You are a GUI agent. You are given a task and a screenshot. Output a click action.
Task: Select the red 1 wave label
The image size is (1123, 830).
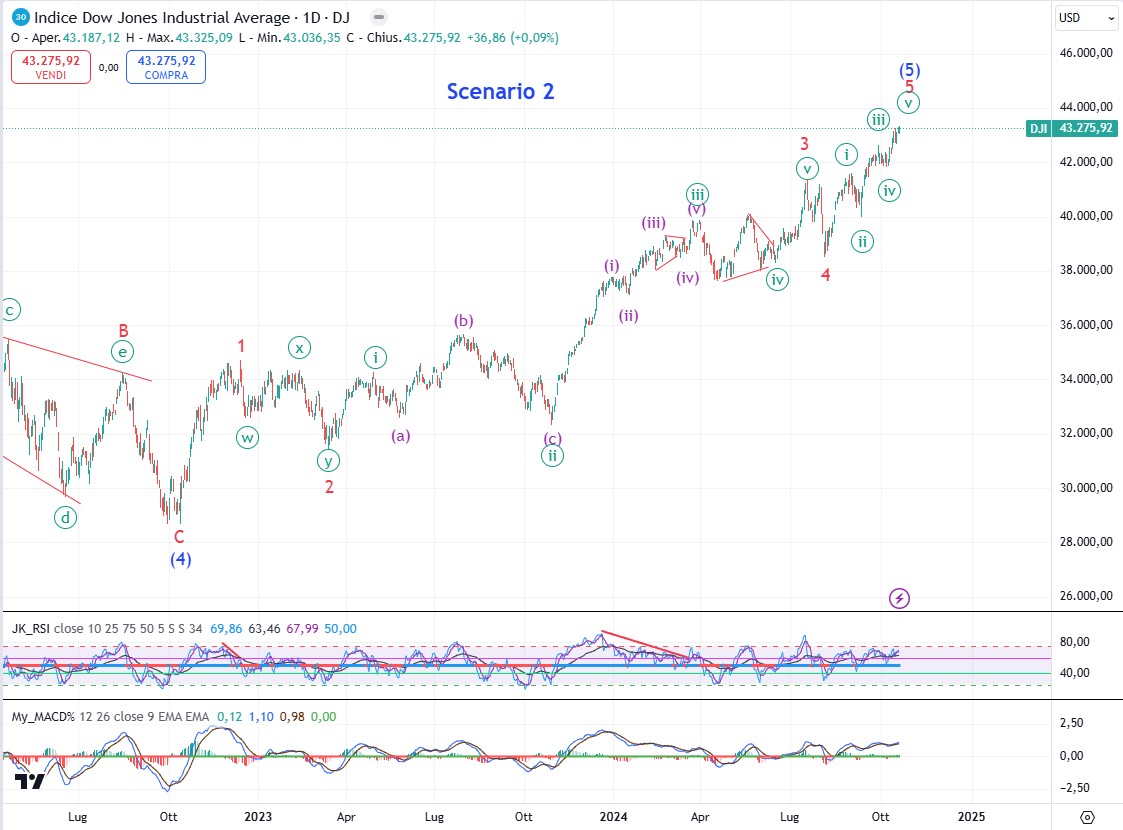[241, 347]
